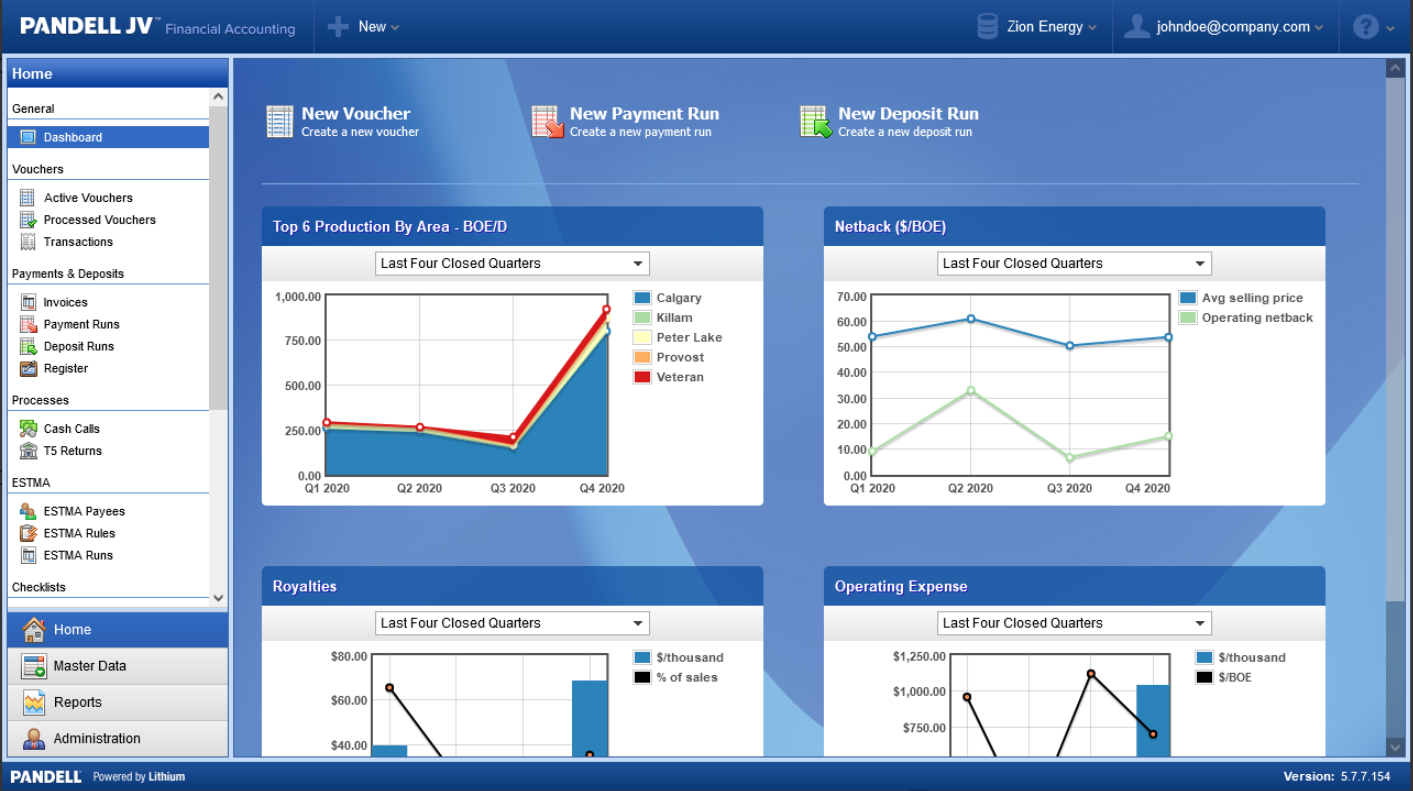Viewport: 1413px width, 791px height.
Task: Click the Killam legend color swatch
Action: point(642,318)
